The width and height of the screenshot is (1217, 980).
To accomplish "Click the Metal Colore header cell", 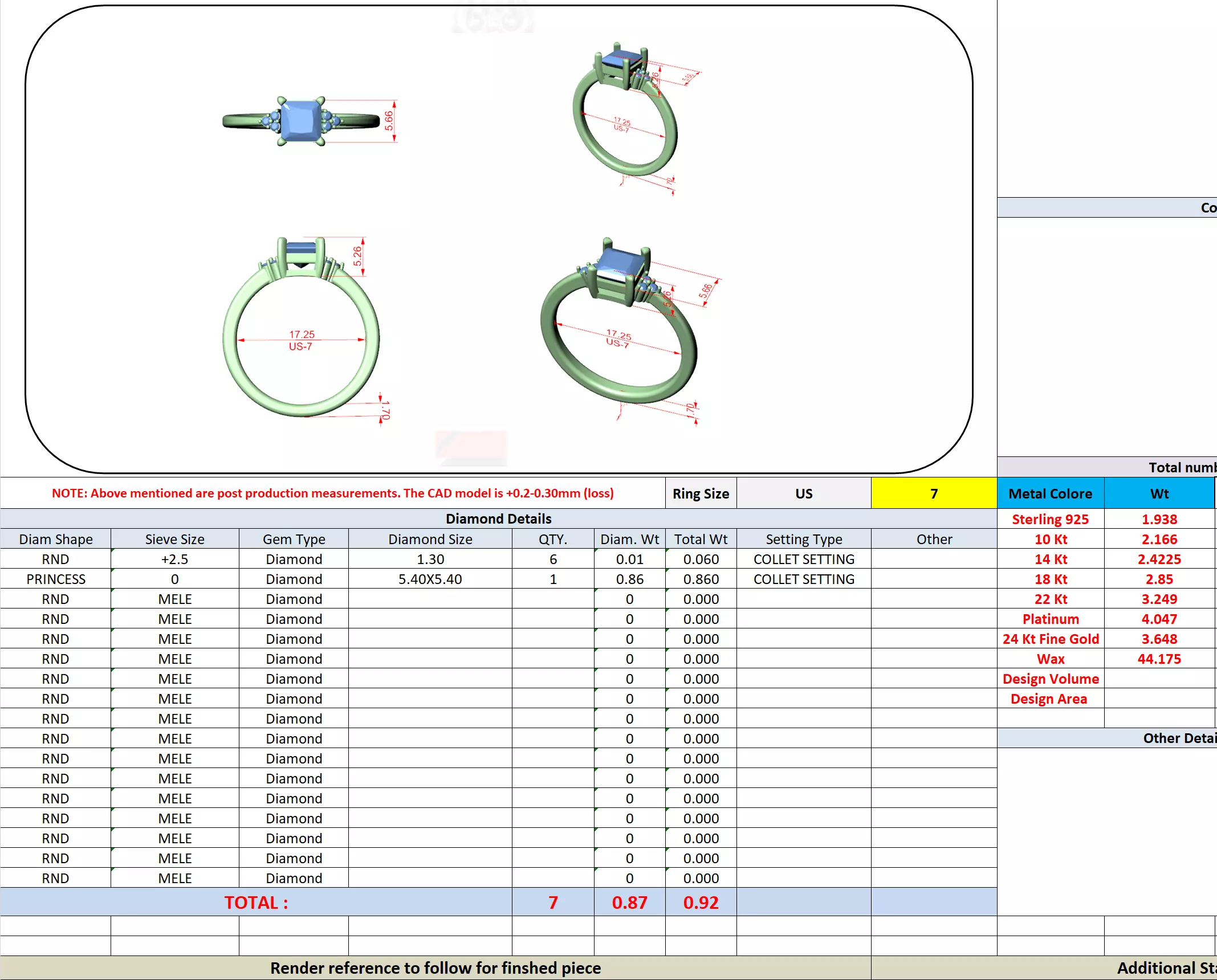I will [x=1050, y=493].
